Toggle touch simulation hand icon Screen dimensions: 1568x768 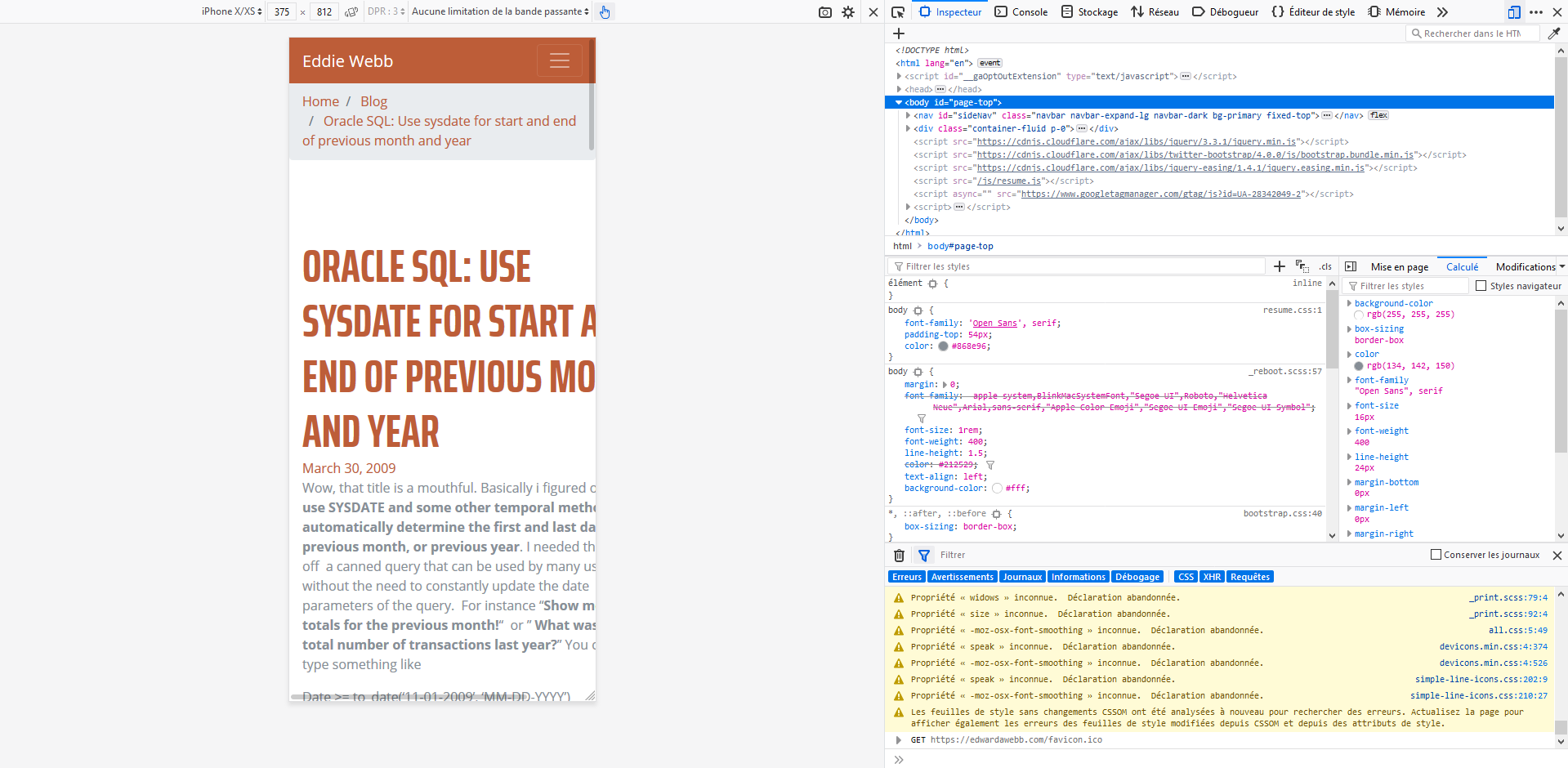click(x=605, y=12)
